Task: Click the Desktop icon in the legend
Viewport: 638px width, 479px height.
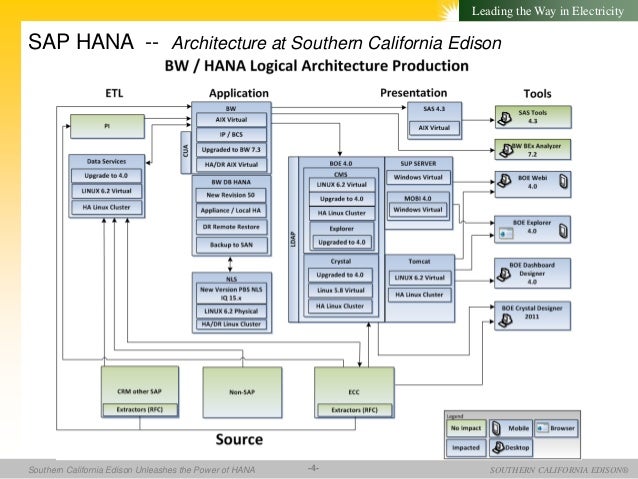Action: [x=498, y=447]
